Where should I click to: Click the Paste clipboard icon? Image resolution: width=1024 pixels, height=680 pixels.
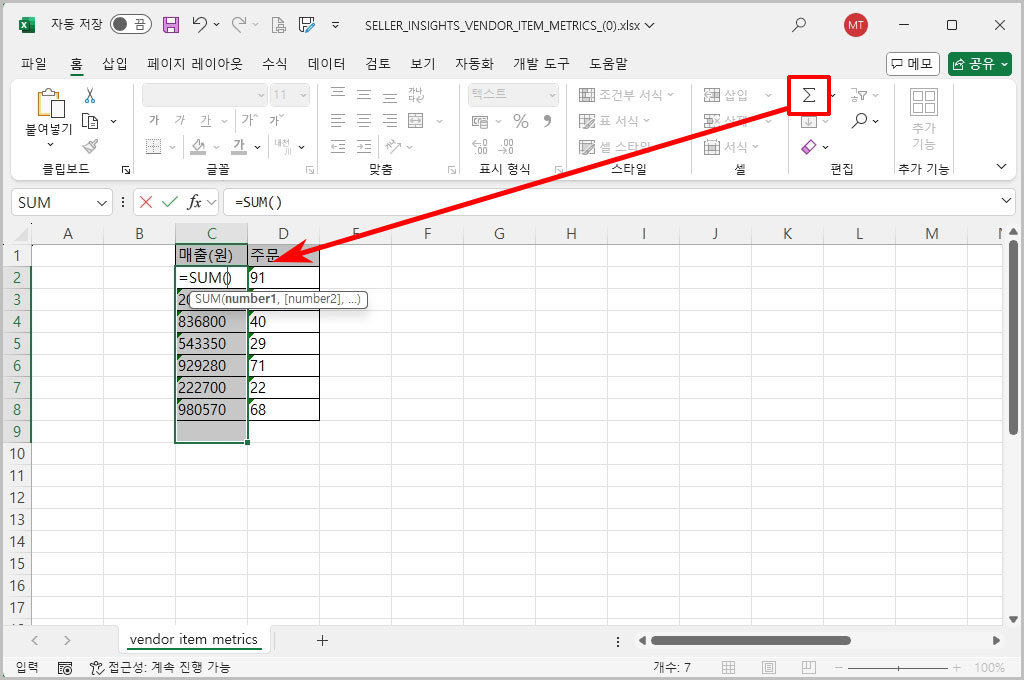click(x=51, y=103)
